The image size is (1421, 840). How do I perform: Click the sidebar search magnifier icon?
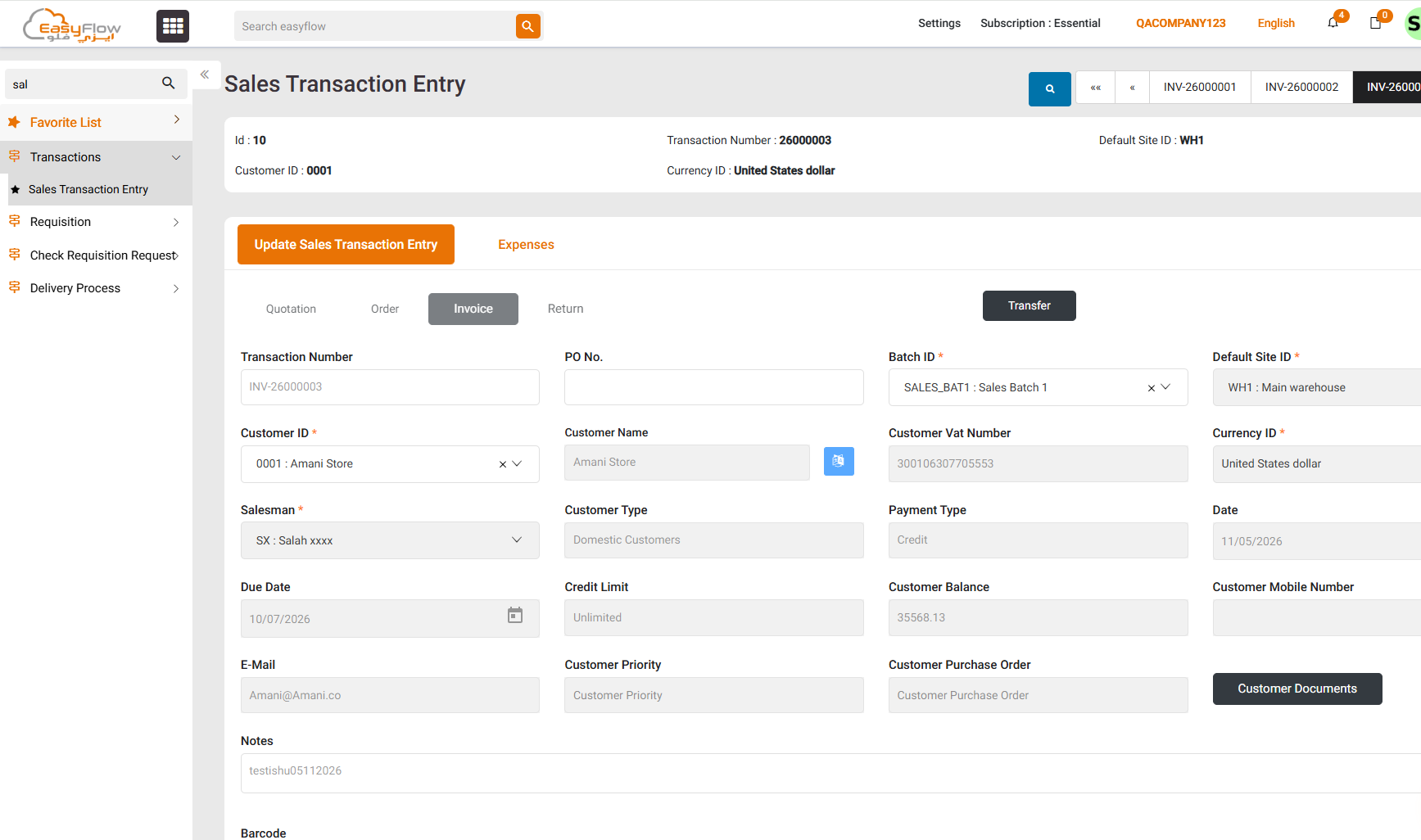click(x=169, y=84)
